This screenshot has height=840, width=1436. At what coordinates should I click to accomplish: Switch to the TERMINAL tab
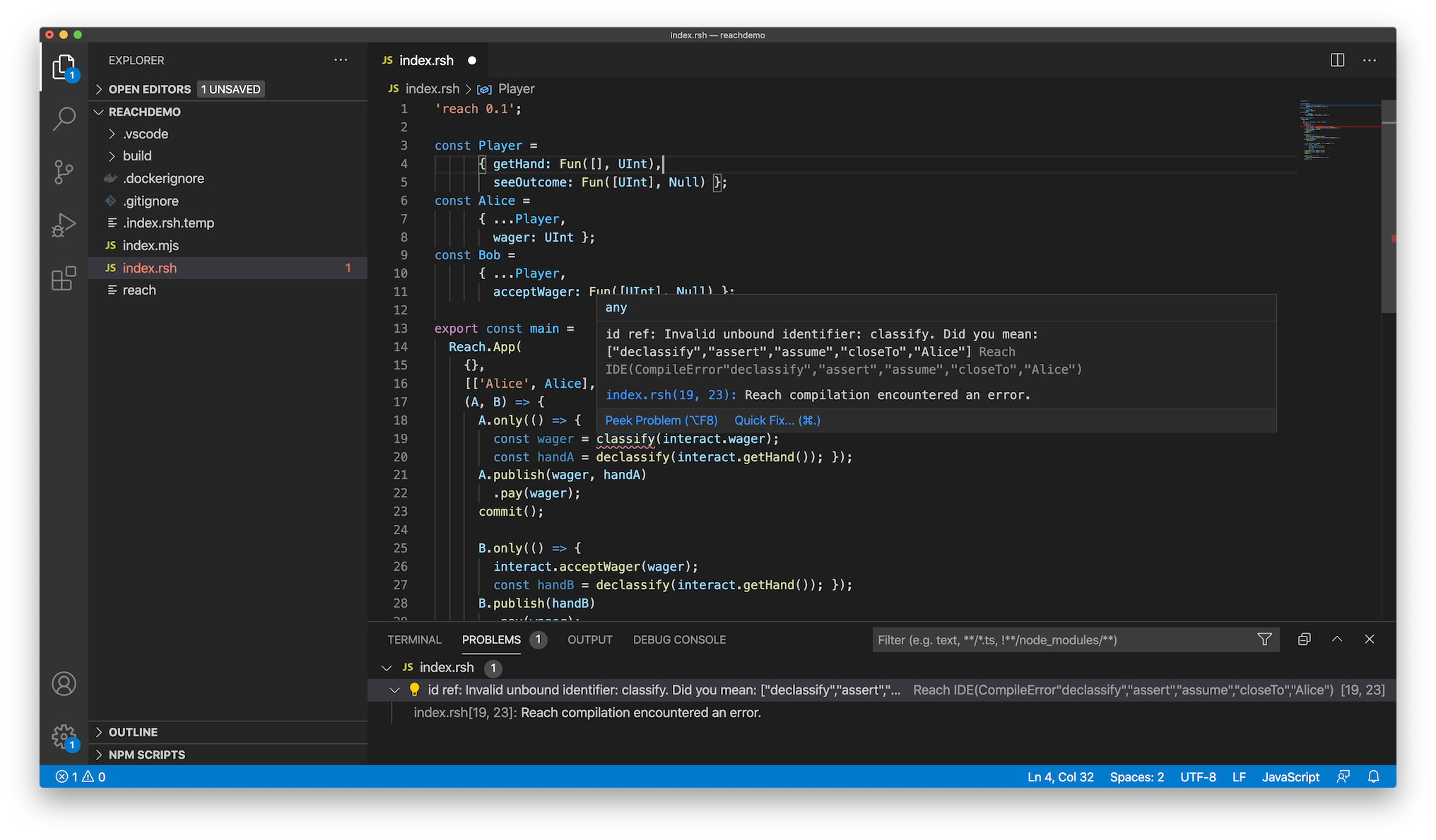(x=414, y=639)
